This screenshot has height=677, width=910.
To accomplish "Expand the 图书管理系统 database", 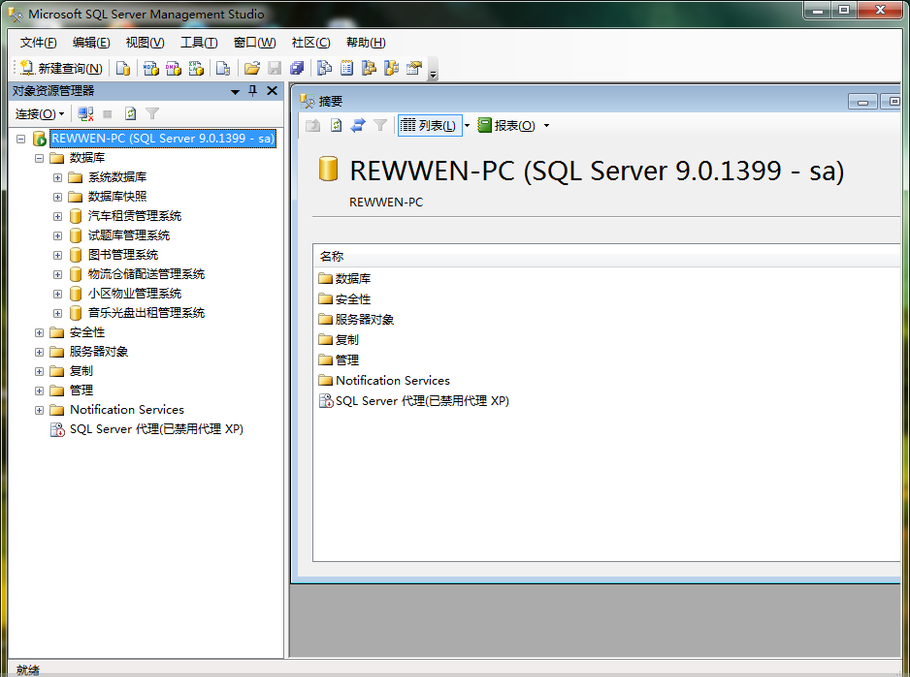I will pos(57,255).
